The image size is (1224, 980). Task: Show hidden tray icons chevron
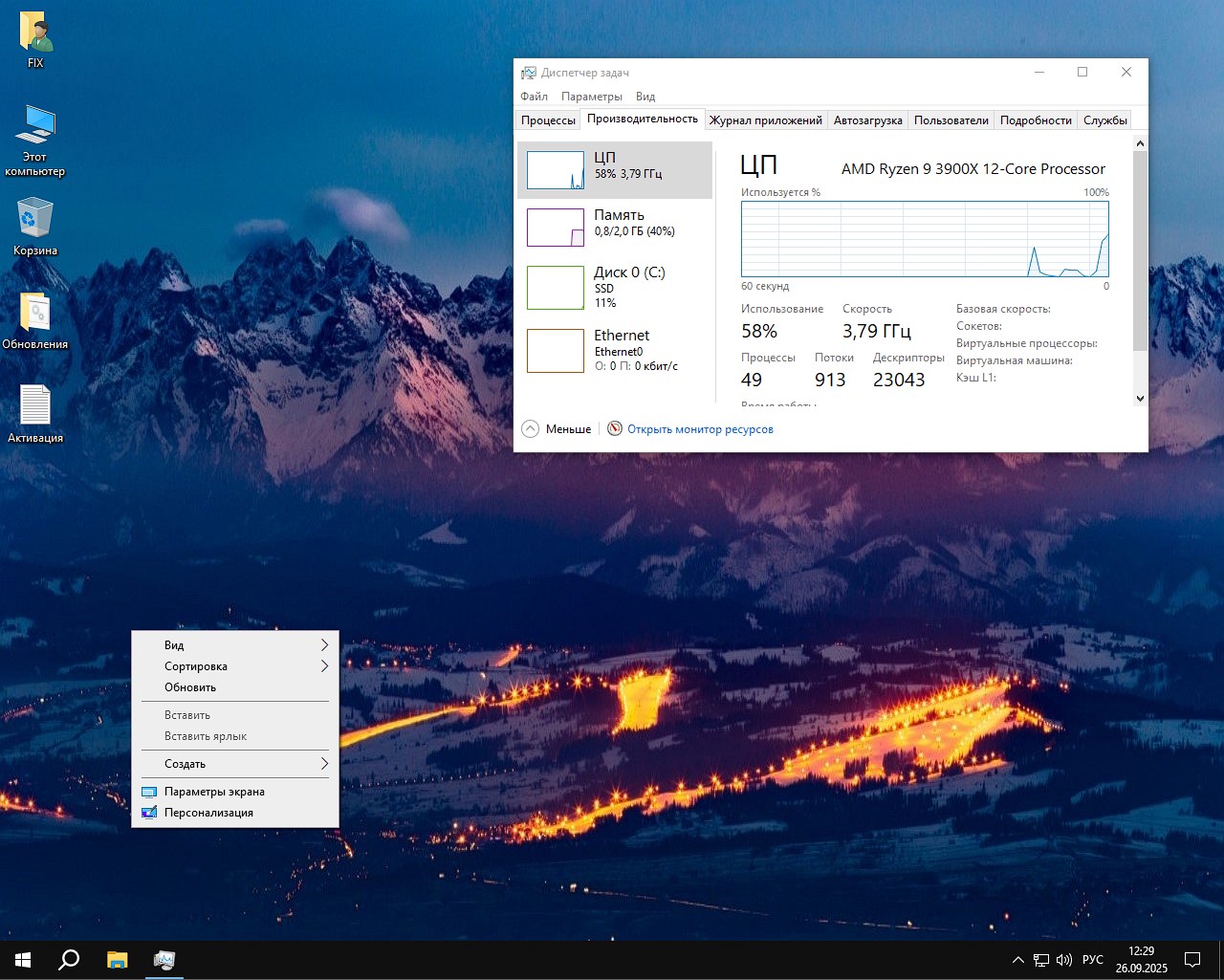click(1018, 960)
